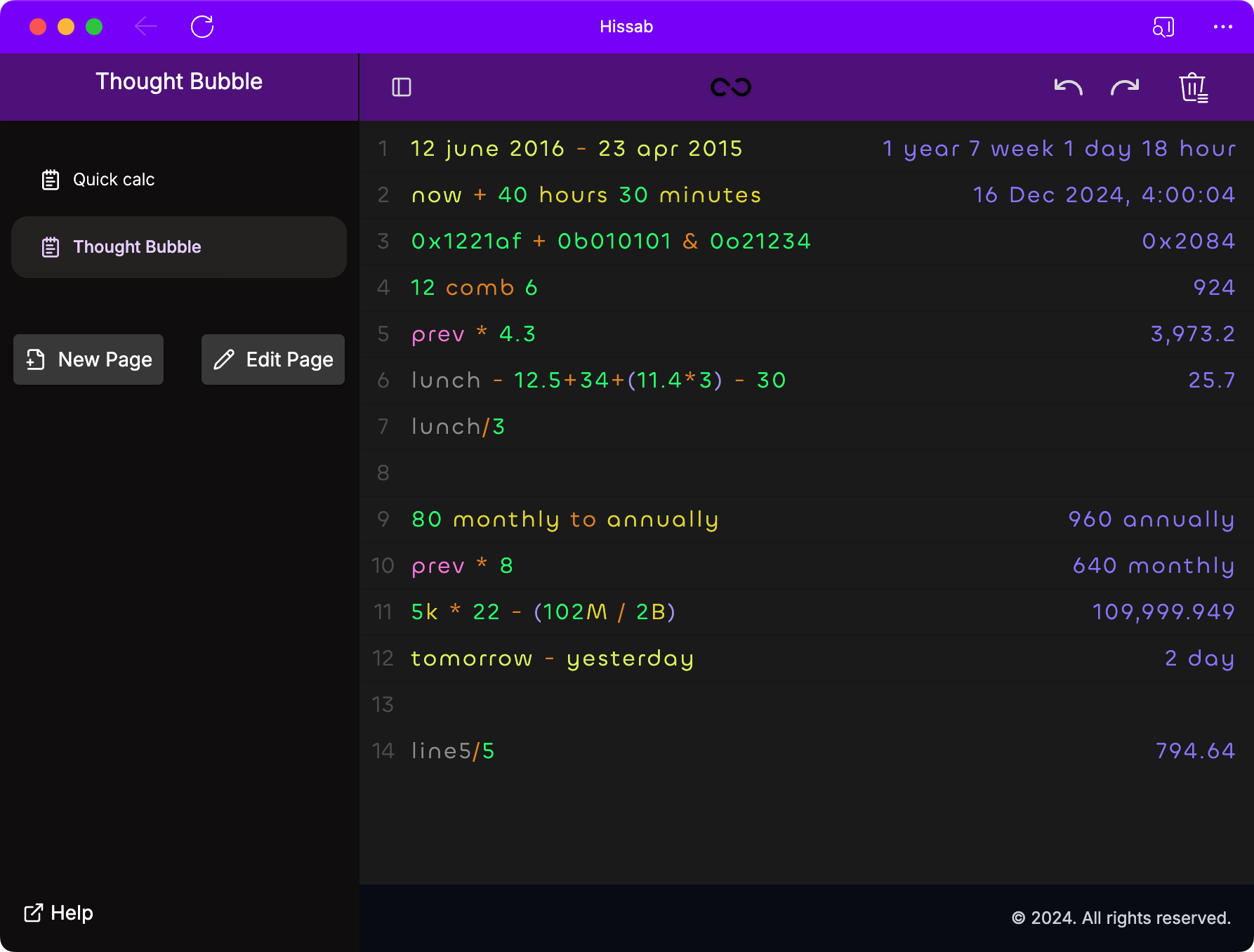The width and height of the screenshot is (1254, 952).
Task: Click the cast screen search icon
Action: pos(1163,27)
